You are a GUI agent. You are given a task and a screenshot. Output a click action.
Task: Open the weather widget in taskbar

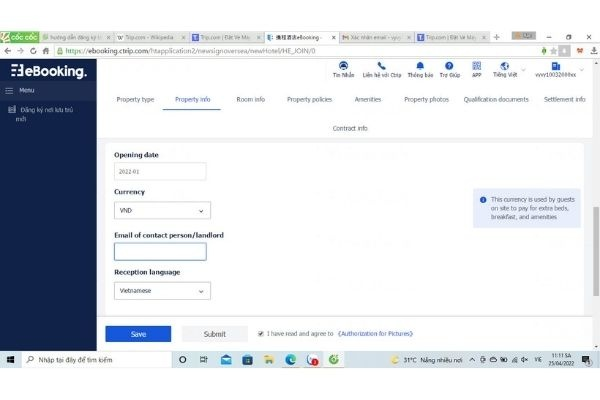tap(426, 360)
